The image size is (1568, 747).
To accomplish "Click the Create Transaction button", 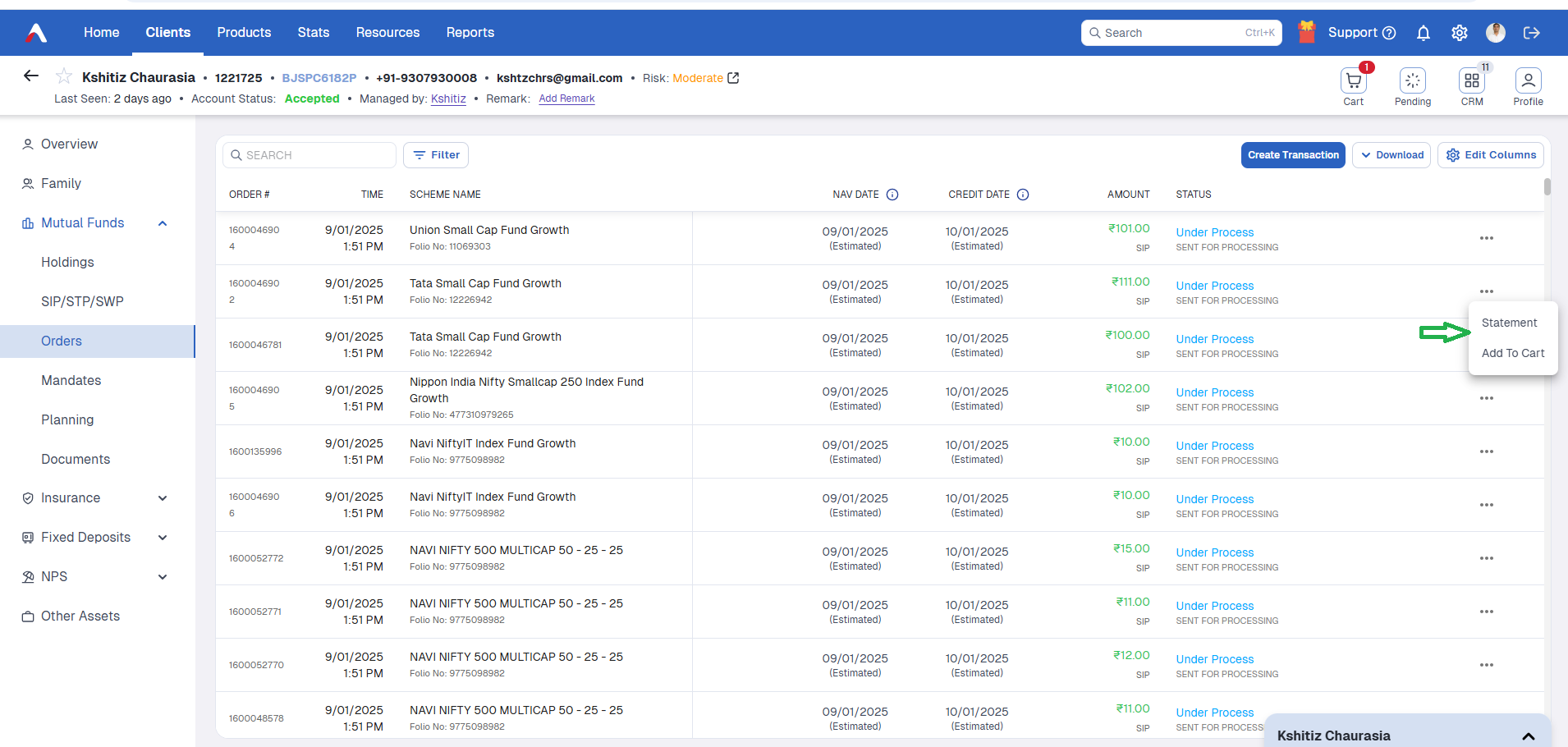I will [x=1293, y=155].
